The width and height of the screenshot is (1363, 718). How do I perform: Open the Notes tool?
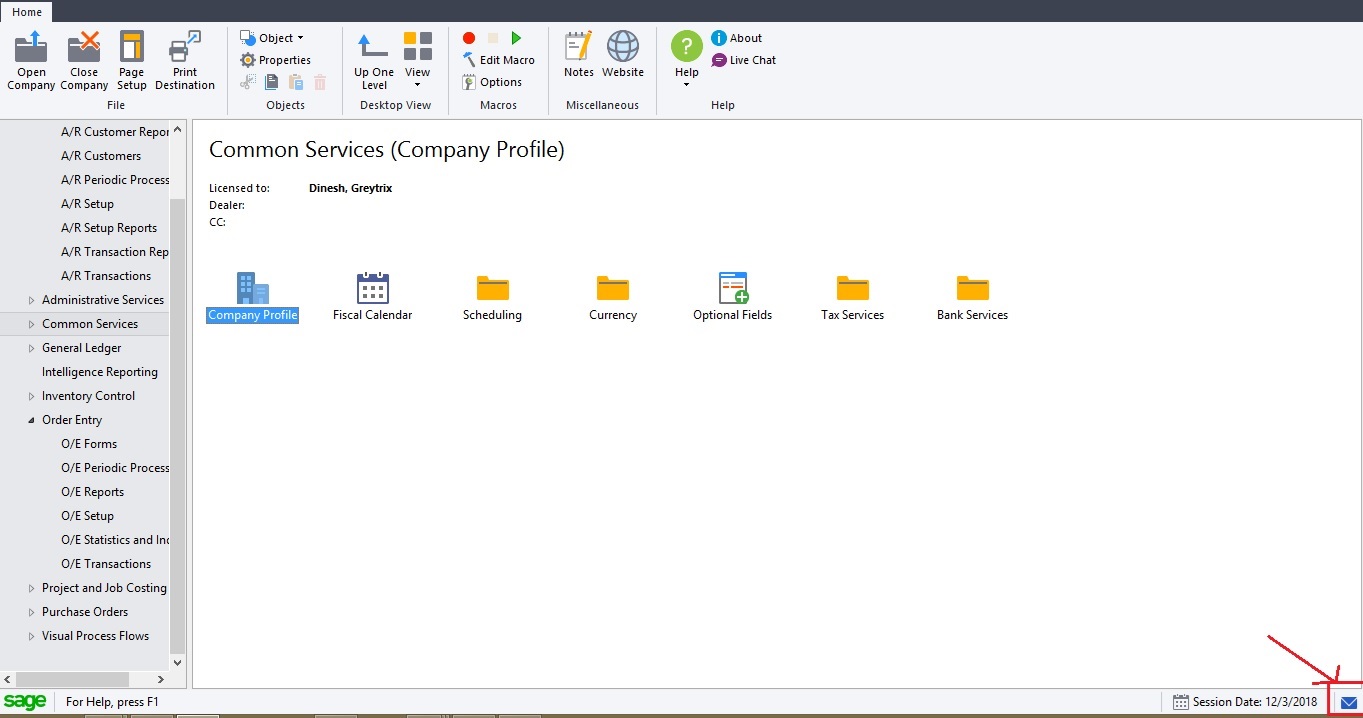click(579, 54)
